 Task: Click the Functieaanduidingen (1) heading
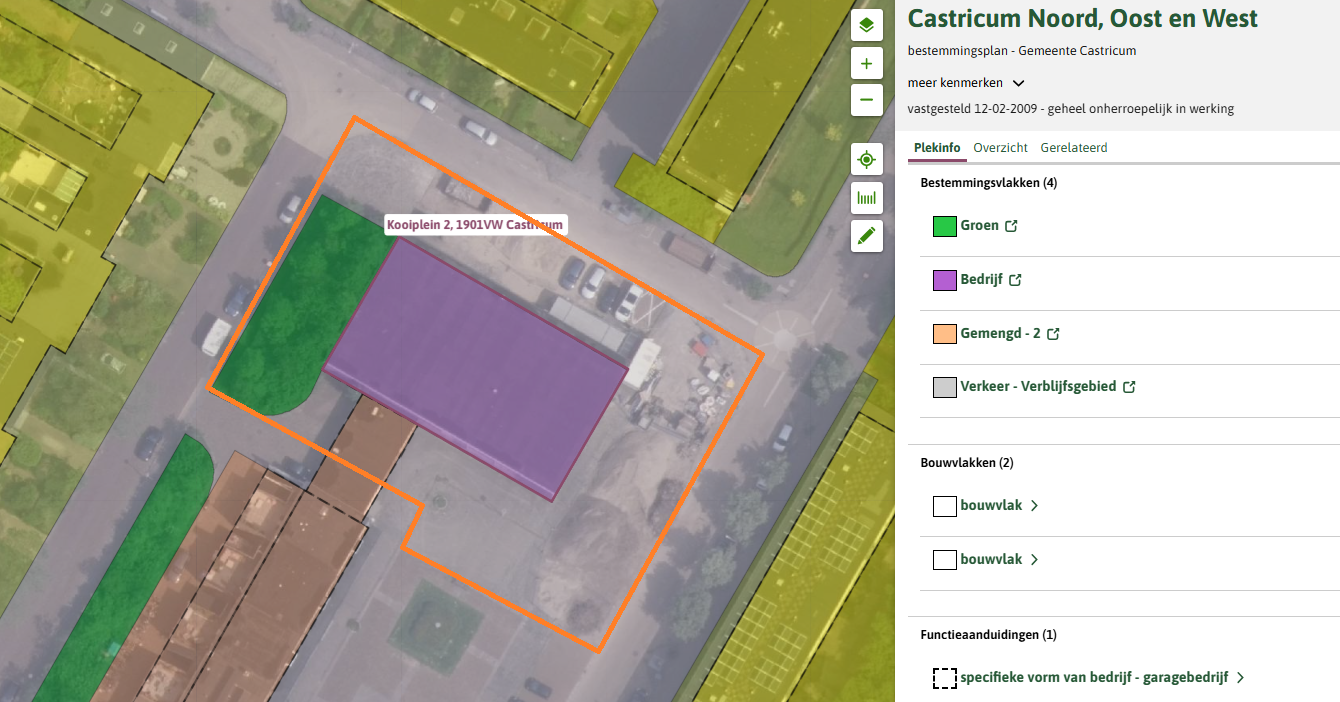pos(988,635)
